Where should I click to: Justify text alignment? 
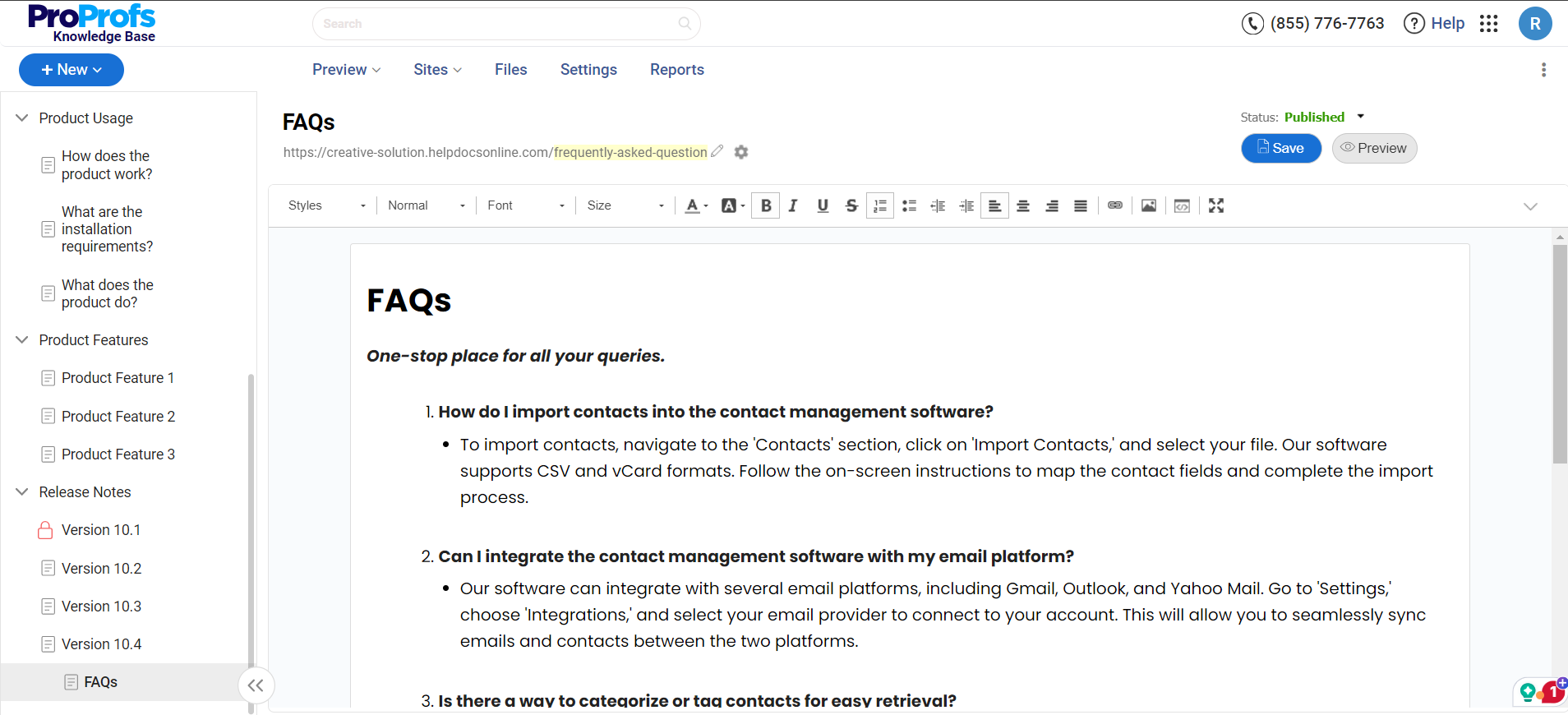(1081, 205)
